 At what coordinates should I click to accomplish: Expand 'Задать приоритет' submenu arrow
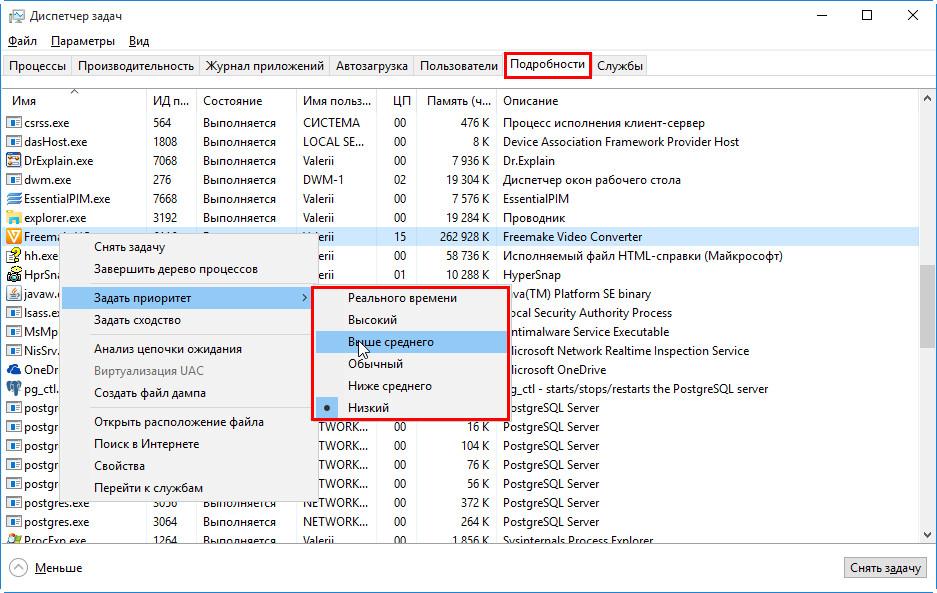tap(304, 298)
